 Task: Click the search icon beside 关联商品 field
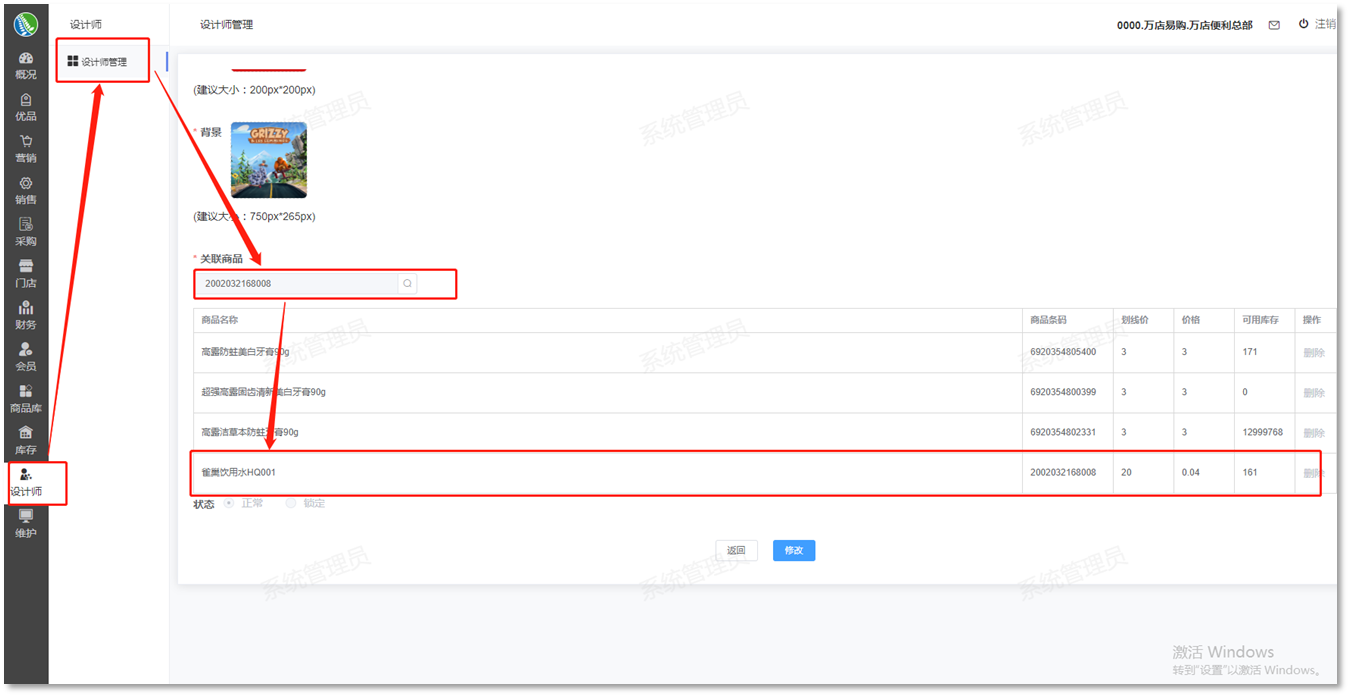click(x=407, y=284)
